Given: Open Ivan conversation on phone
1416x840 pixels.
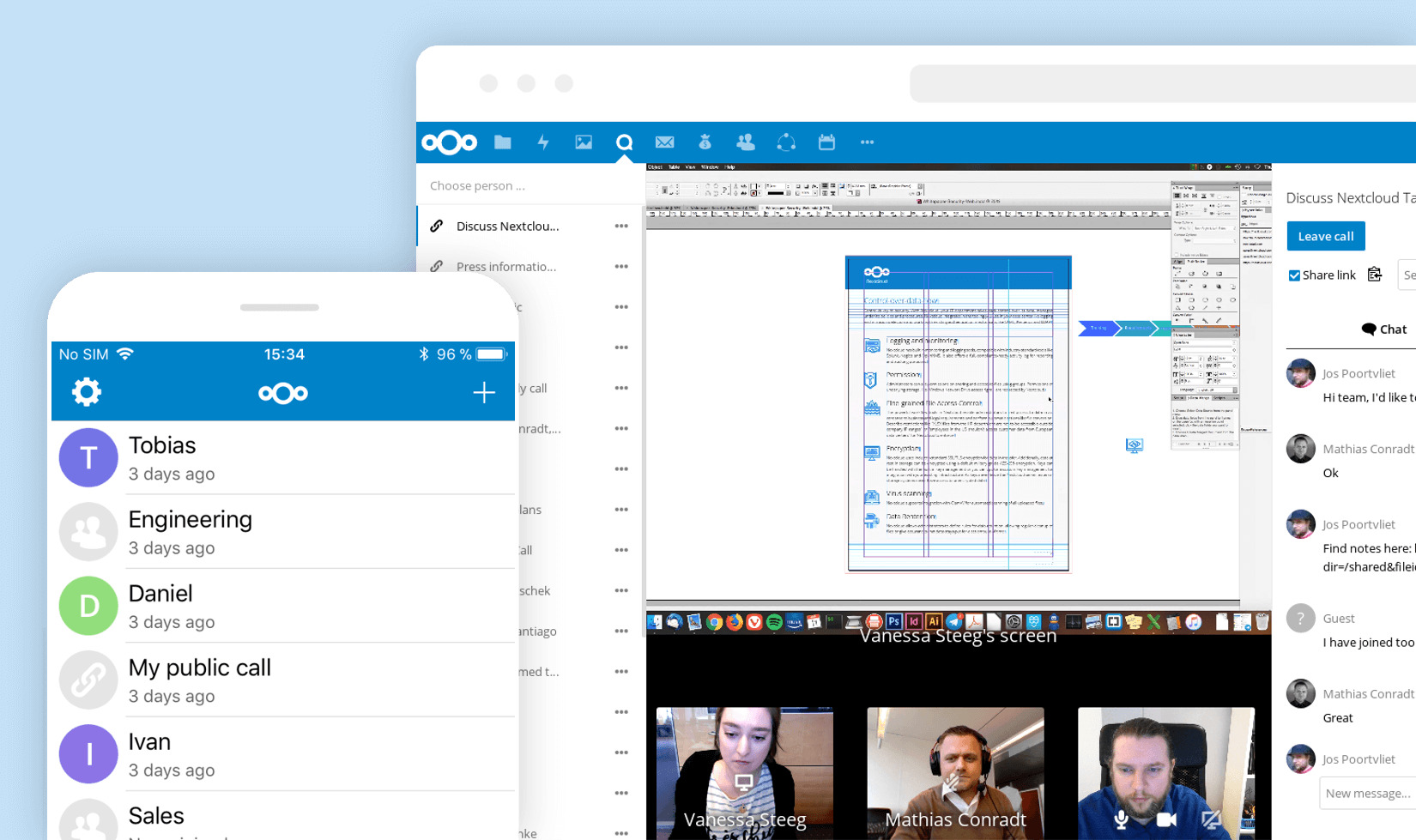Looking at the screenshot, I should pyautogui.click(x=283, y=754).
